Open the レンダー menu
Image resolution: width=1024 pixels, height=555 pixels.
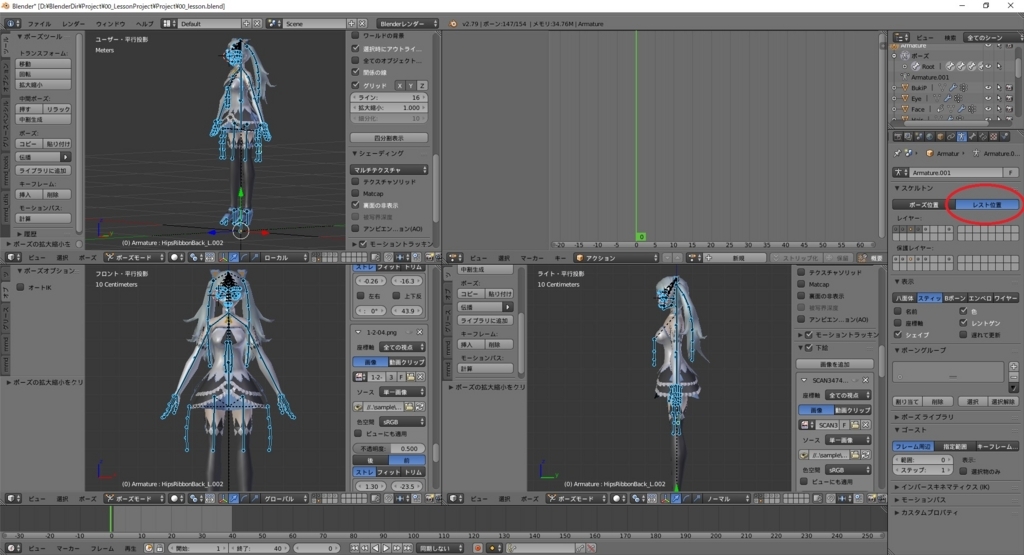pyautogui.click(x=73, y=24)
